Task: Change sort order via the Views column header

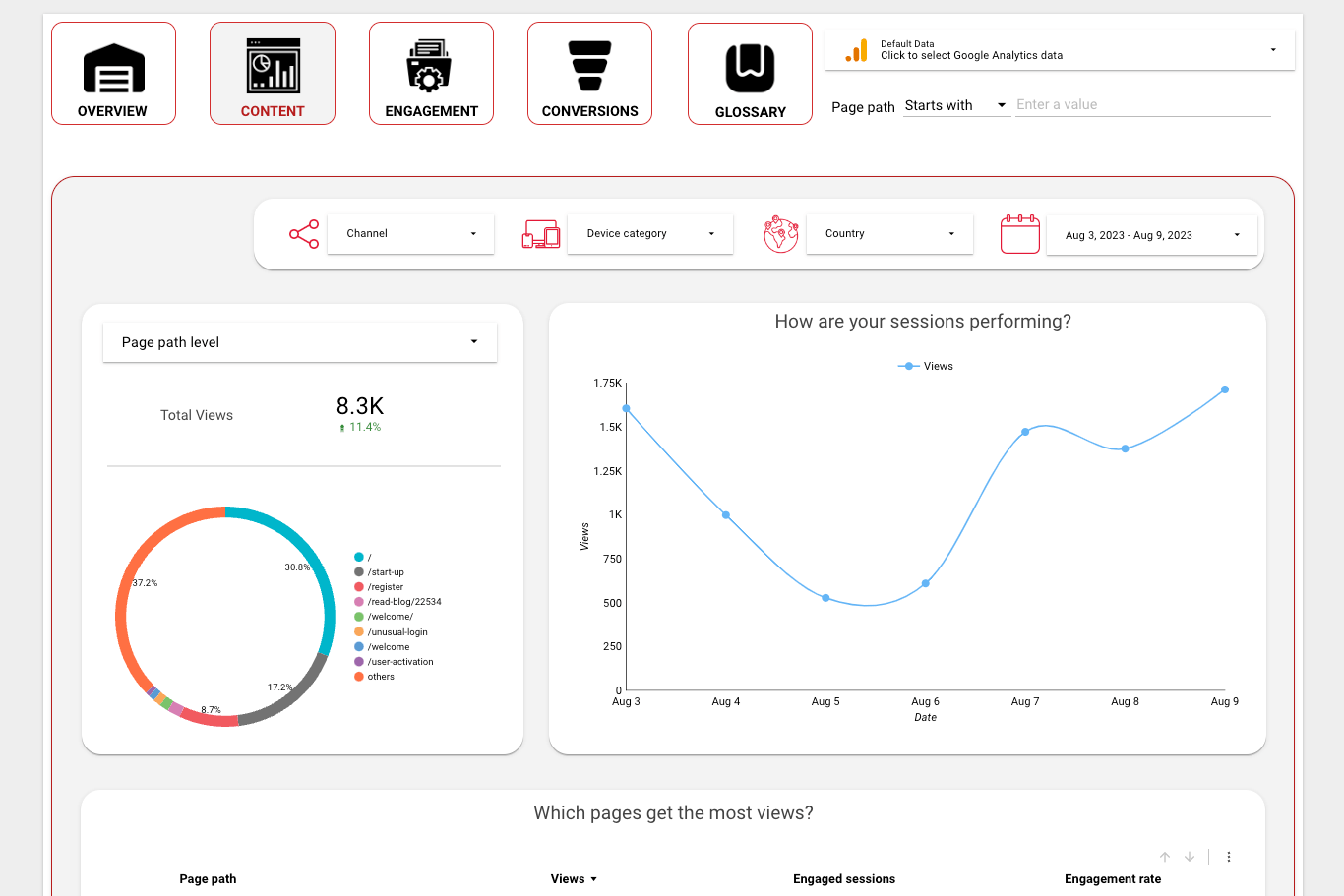Action: pos(574,878)
